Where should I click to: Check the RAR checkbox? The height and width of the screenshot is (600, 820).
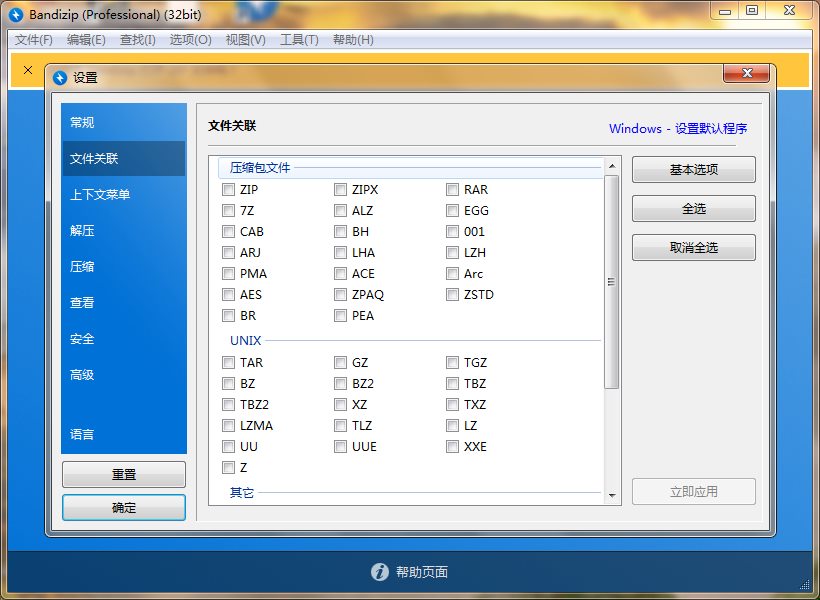pyautogui.click(x=452, y=189)
